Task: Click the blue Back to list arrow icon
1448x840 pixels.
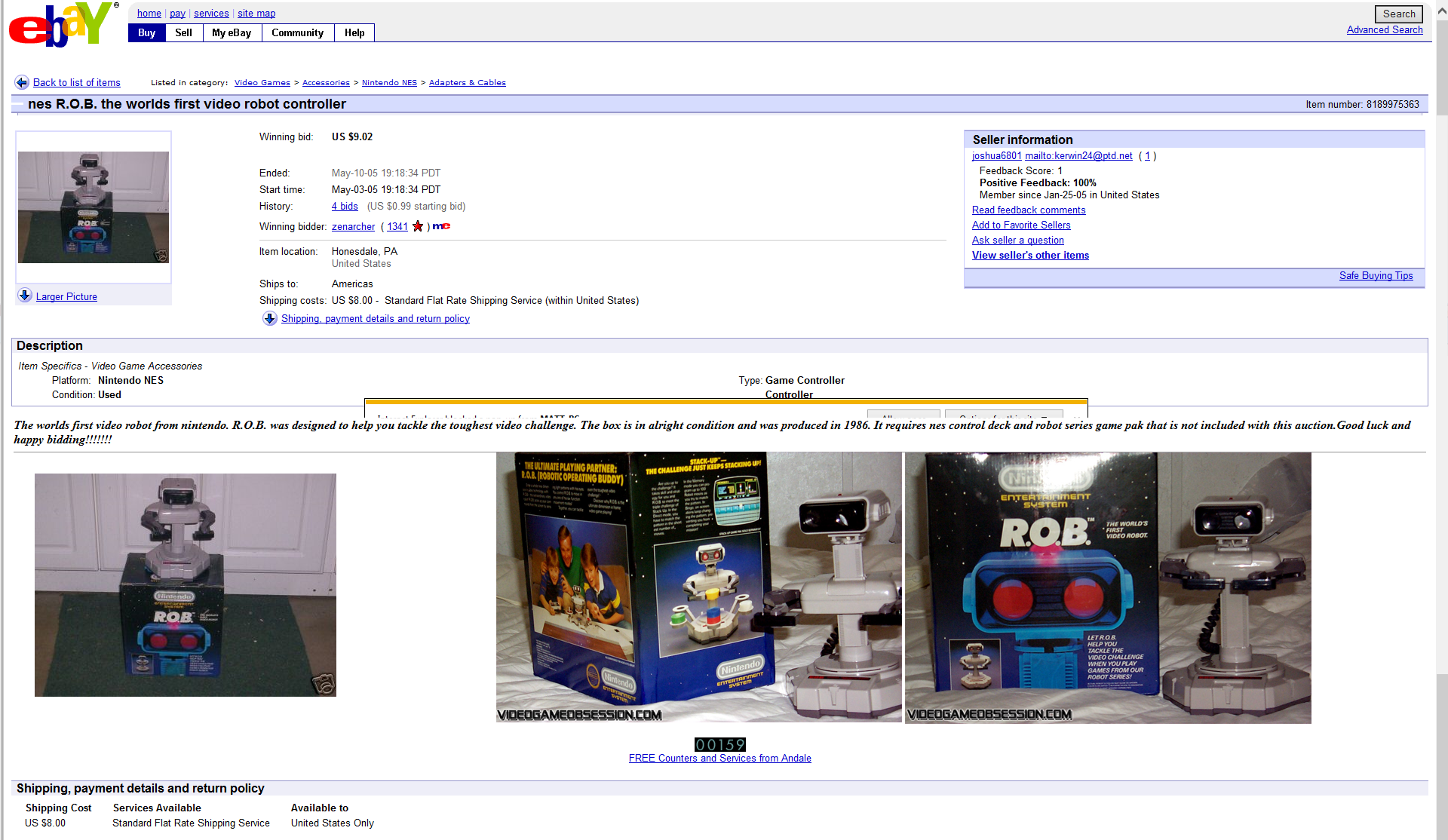Action: point(22,82)
